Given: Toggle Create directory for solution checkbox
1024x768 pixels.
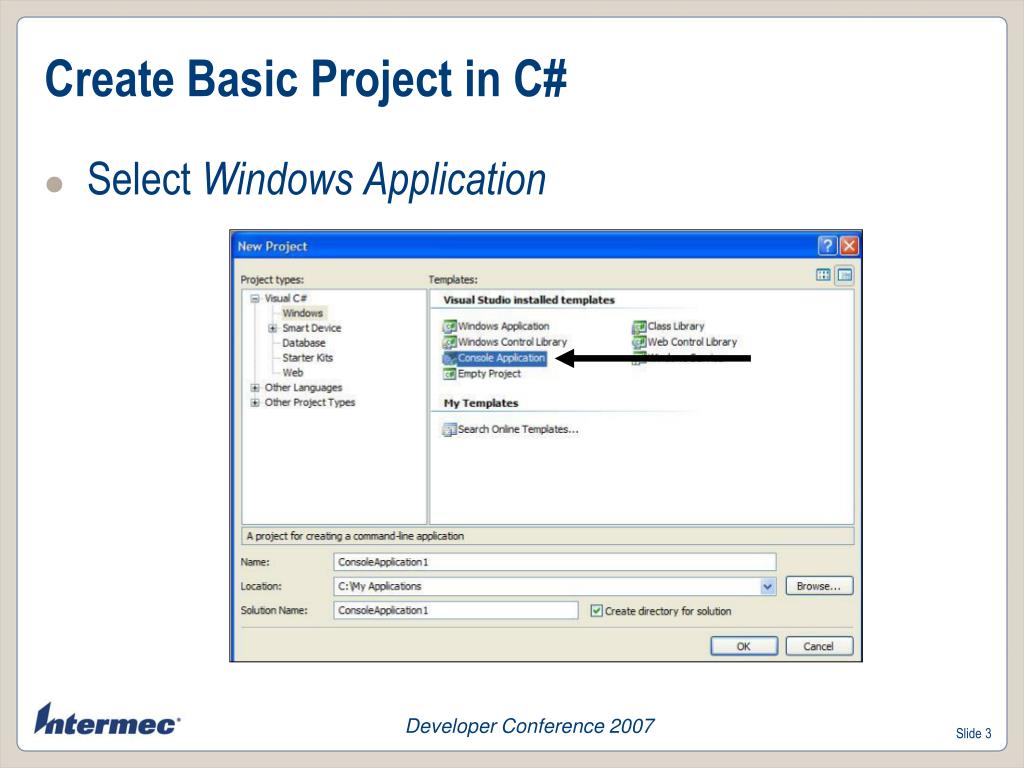Looking at the screenshot, I should tap(596, 611).
